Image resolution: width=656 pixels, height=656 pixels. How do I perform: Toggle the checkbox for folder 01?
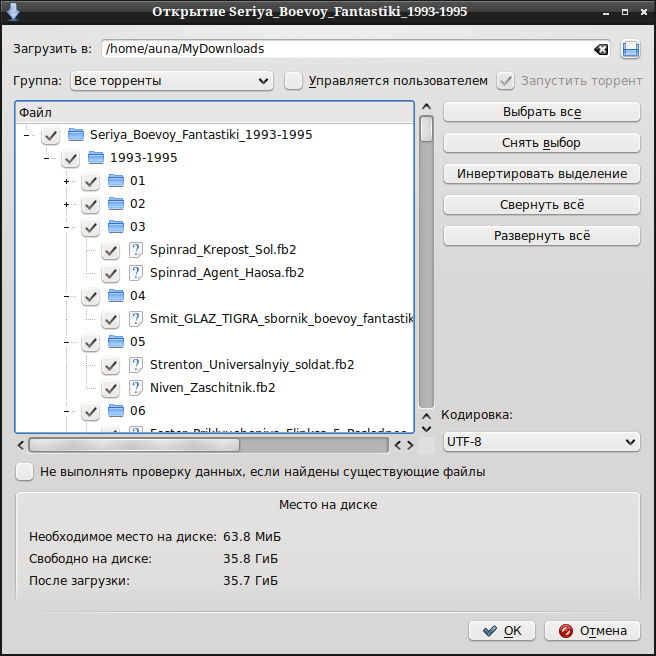(x=90, y=182)
